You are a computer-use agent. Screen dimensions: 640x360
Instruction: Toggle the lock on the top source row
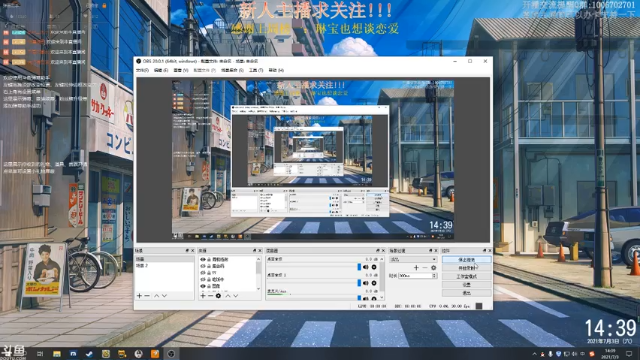pos(209,259)
